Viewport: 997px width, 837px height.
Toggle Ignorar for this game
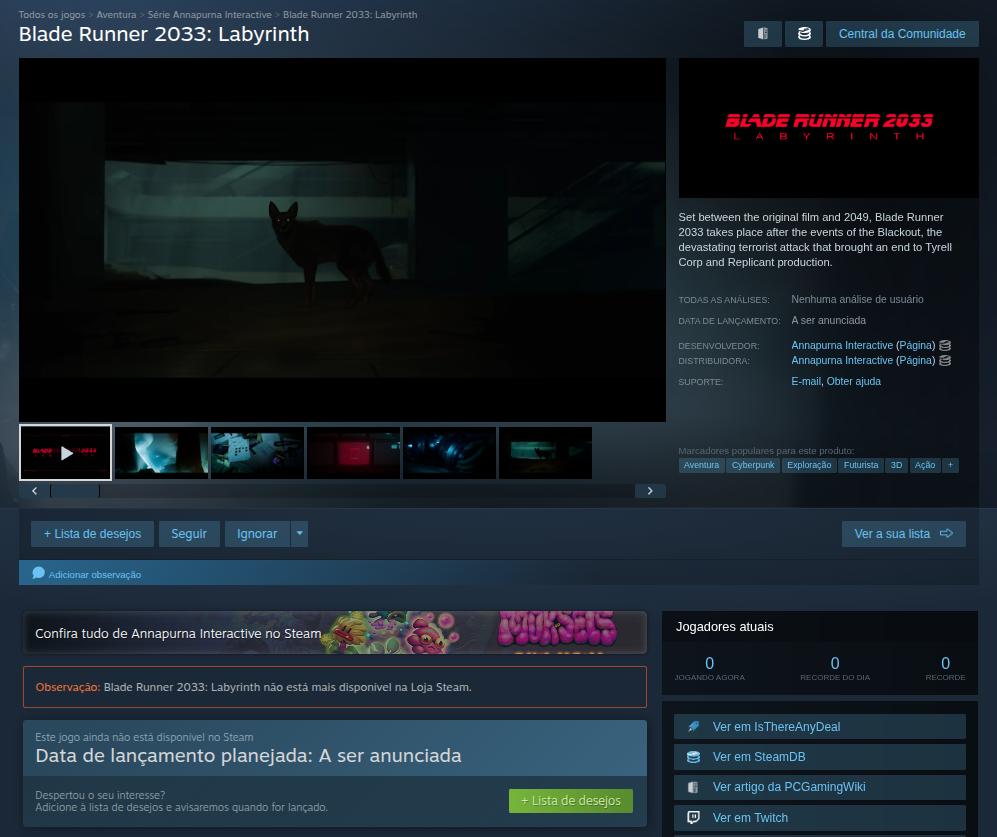257,534
